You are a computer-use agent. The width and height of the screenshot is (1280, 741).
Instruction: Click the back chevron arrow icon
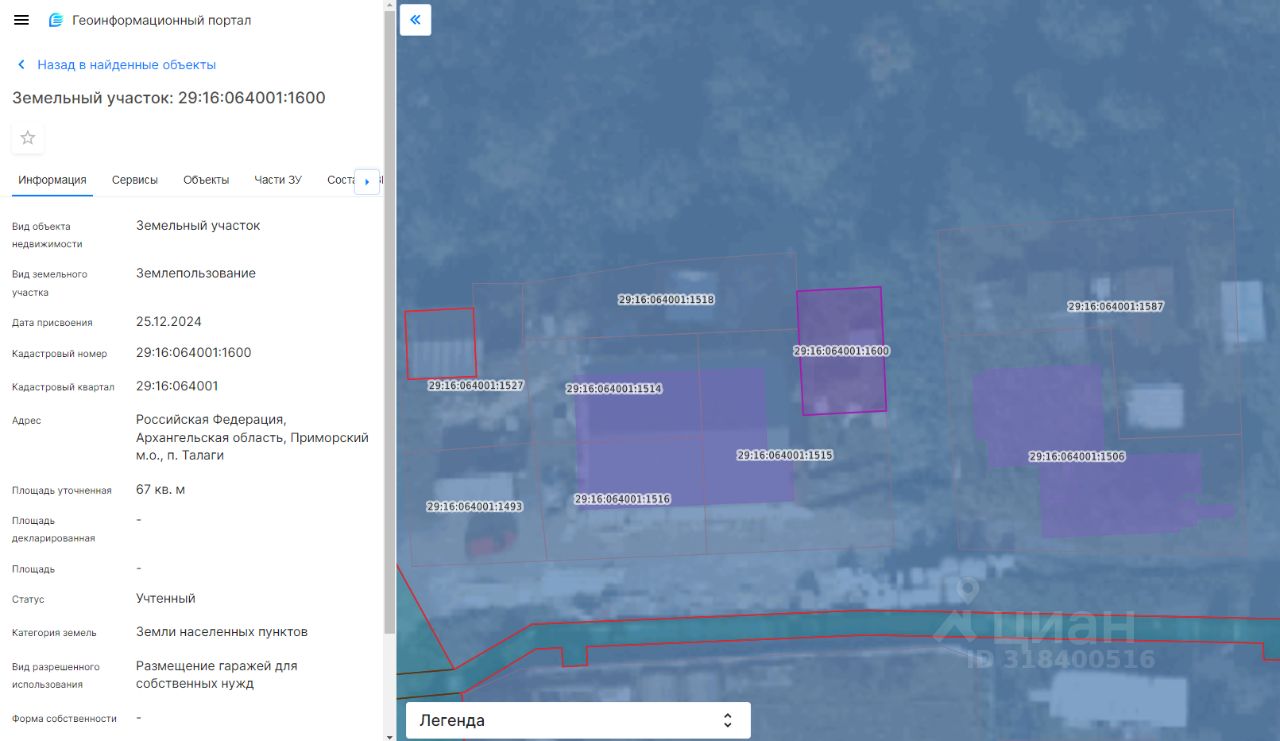[x=21, y=64]
